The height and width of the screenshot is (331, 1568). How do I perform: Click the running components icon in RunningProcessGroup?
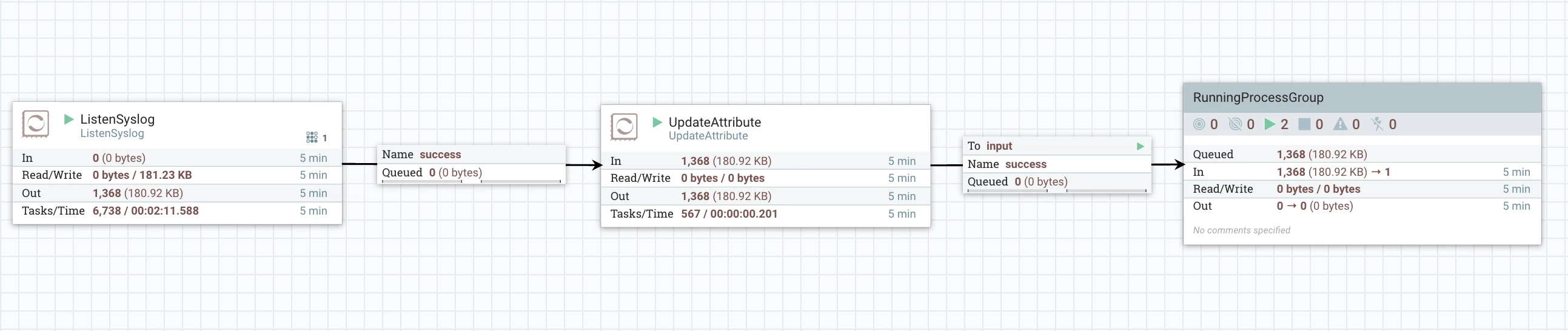[x=1269, y=124]
